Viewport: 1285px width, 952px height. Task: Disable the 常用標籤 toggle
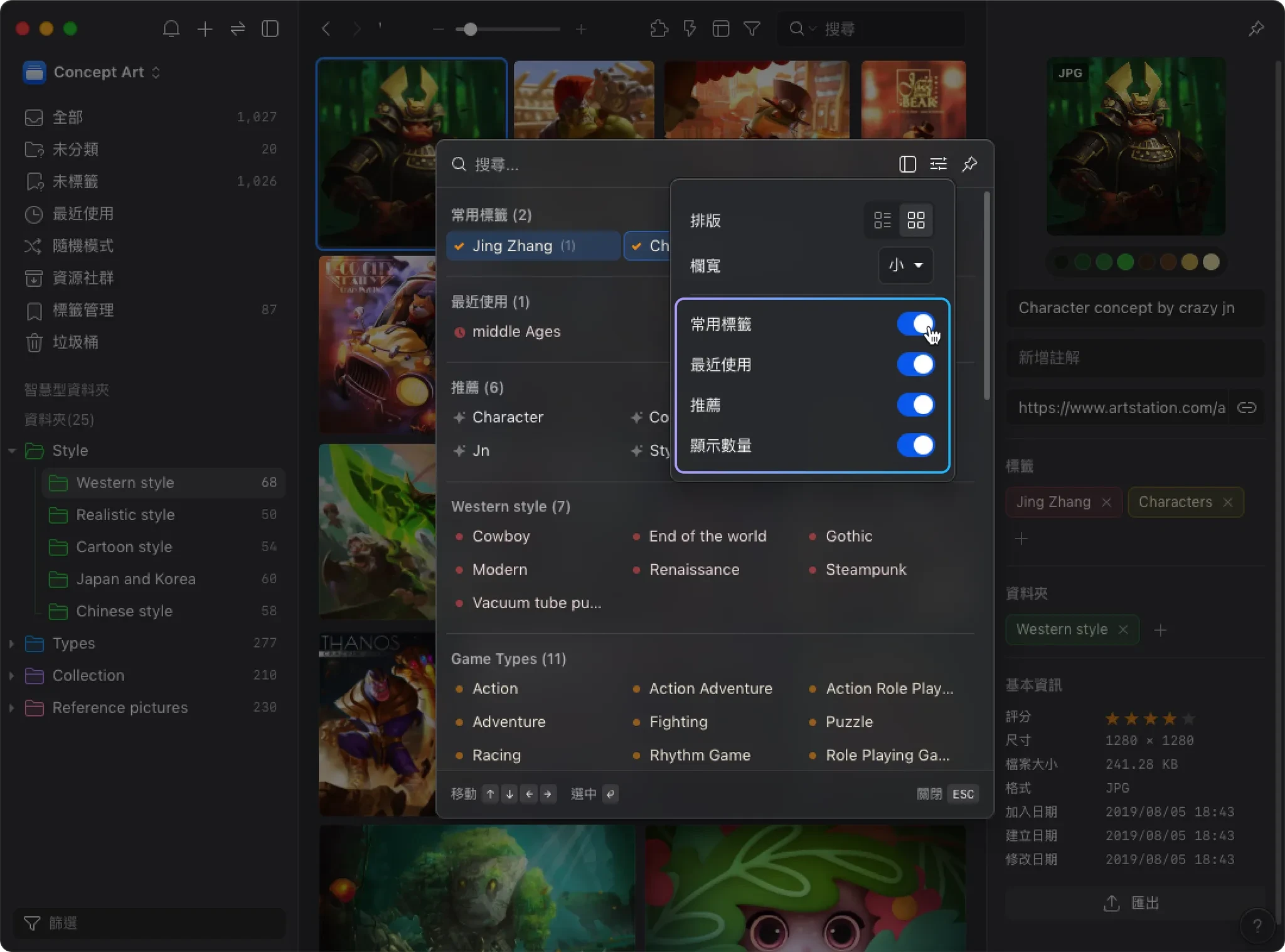pyautogui.click(x=915, y=324)
